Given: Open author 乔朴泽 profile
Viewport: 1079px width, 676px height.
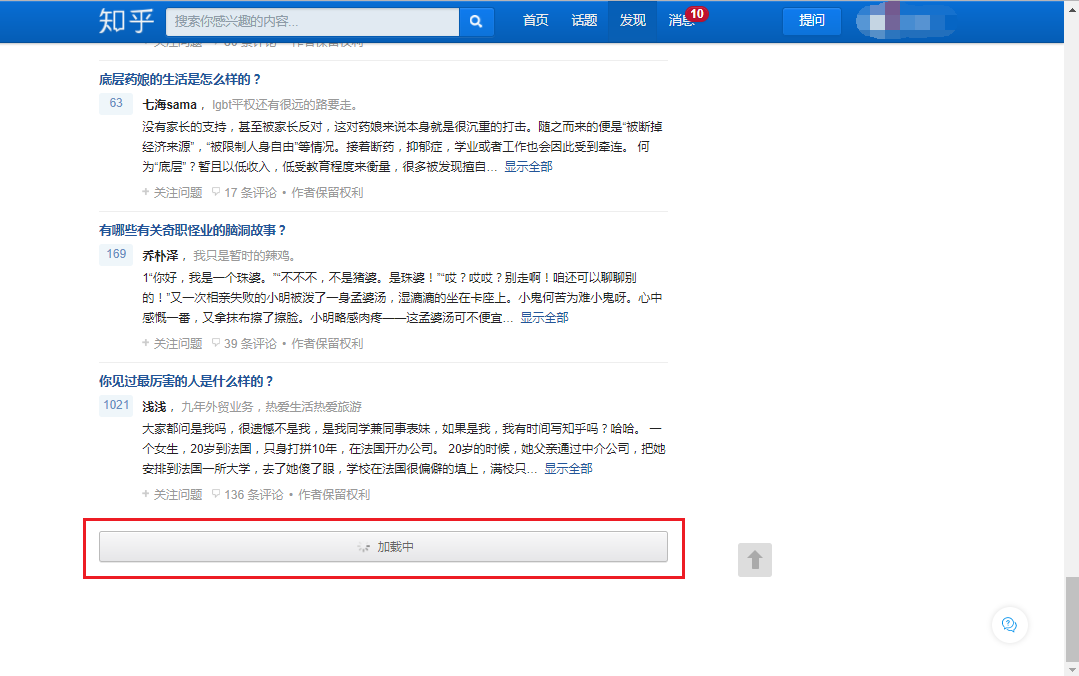Looking at the screenshot, I should point(160,256).
